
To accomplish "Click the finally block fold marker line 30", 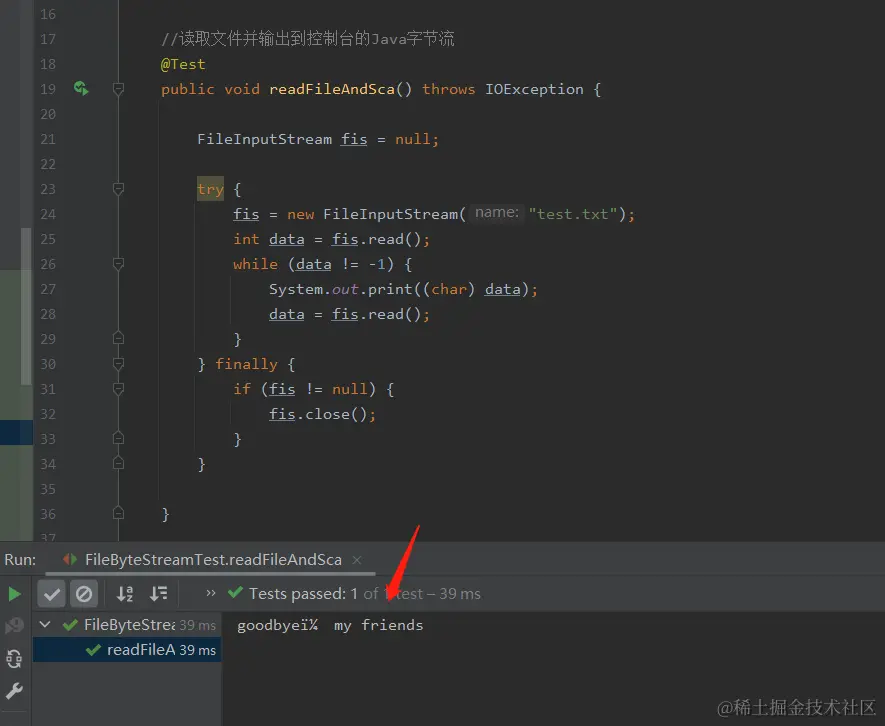I will [x=118, y=364].
